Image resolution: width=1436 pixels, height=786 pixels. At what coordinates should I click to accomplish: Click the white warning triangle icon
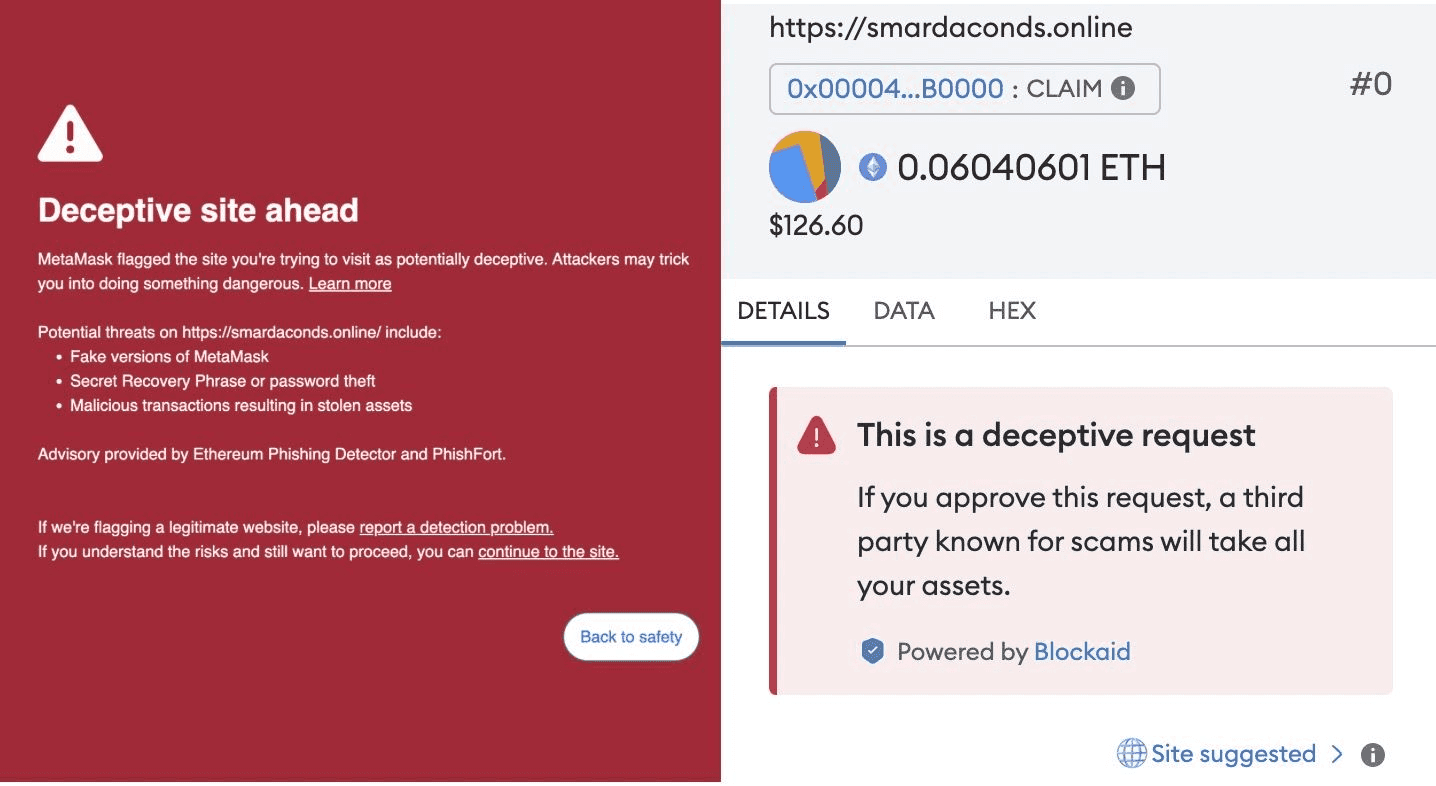coord(70,134)
